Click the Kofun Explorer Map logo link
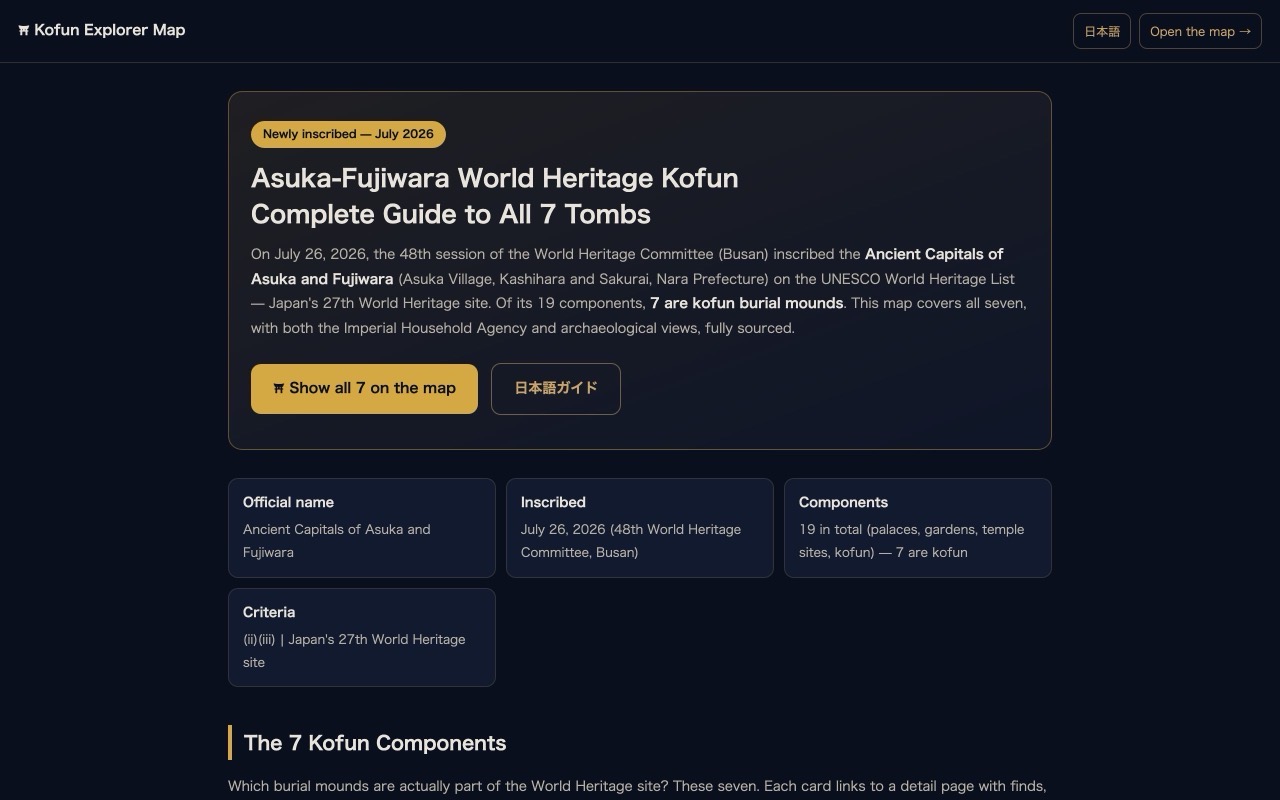The image size is (1280, 800). [101, 30]
